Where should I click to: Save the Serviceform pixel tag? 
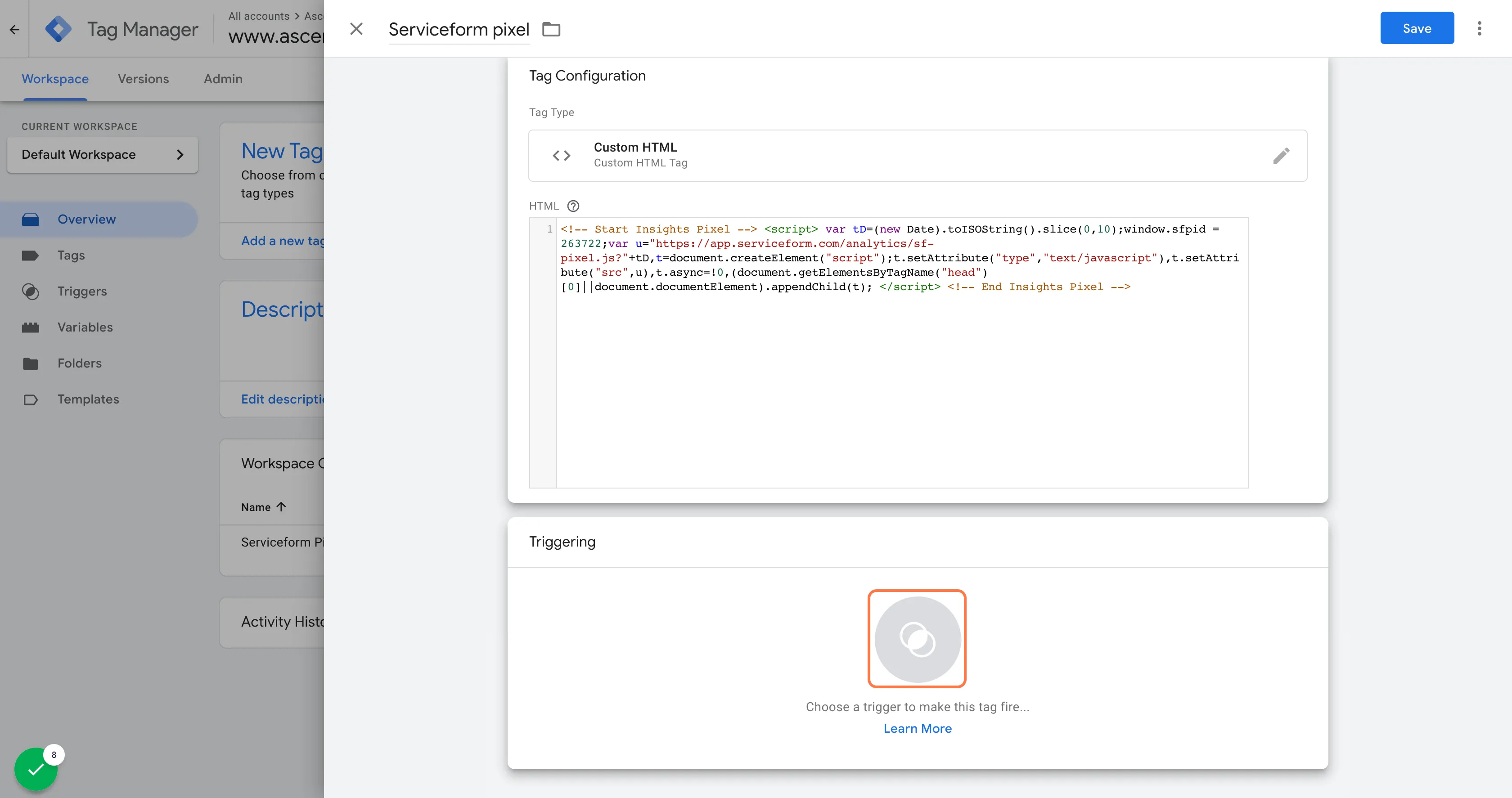pos(1417,28)
